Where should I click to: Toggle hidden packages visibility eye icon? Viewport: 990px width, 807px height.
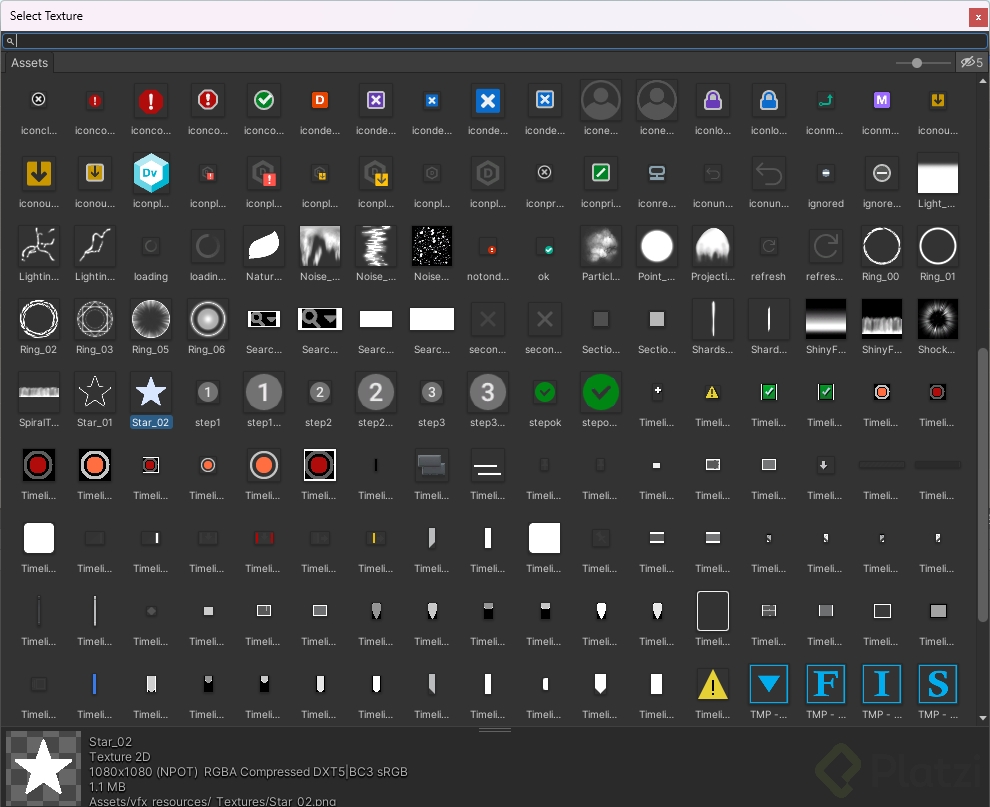(x=972, y=62)
